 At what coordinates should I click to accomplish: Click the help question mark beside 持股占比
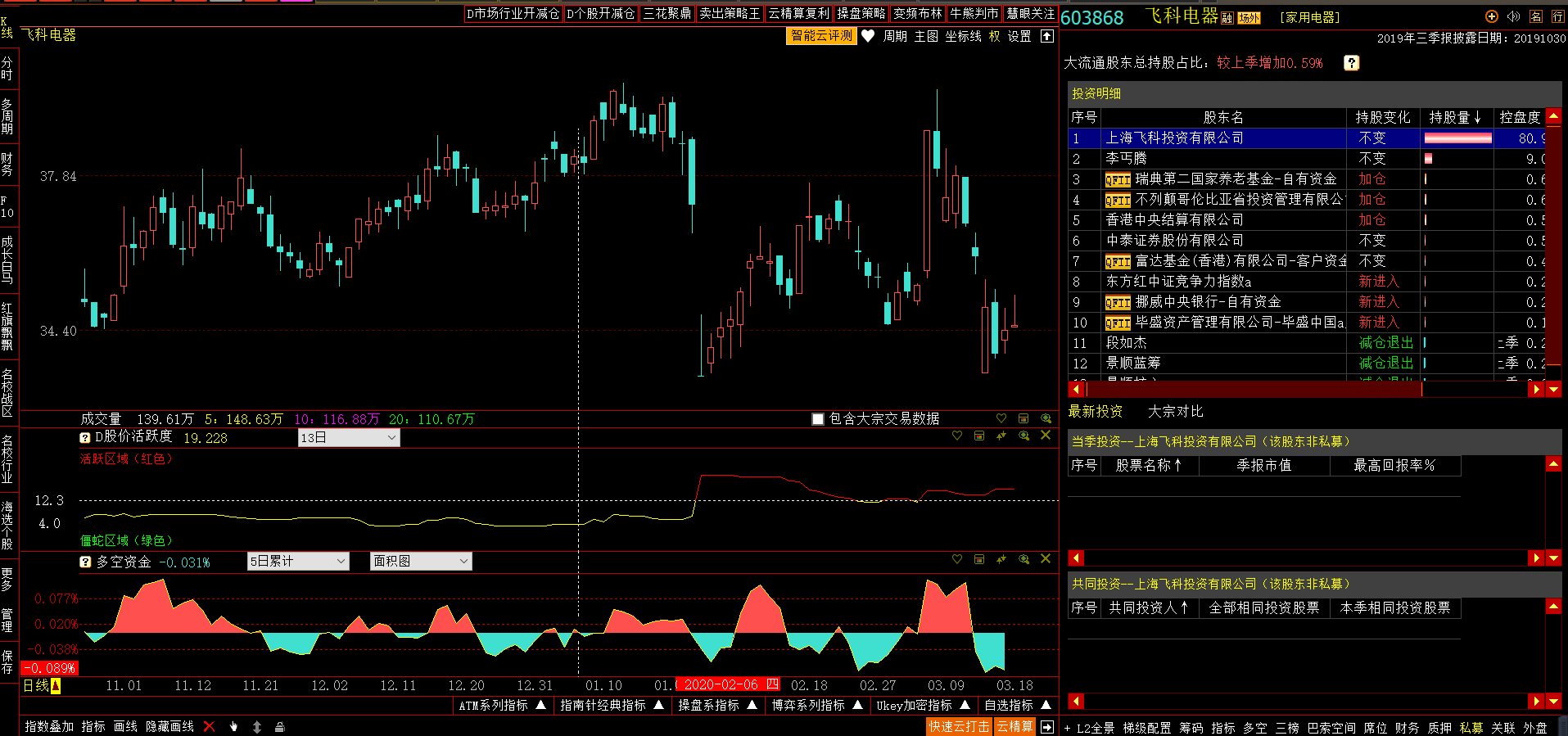click(x=1352, y=63)
